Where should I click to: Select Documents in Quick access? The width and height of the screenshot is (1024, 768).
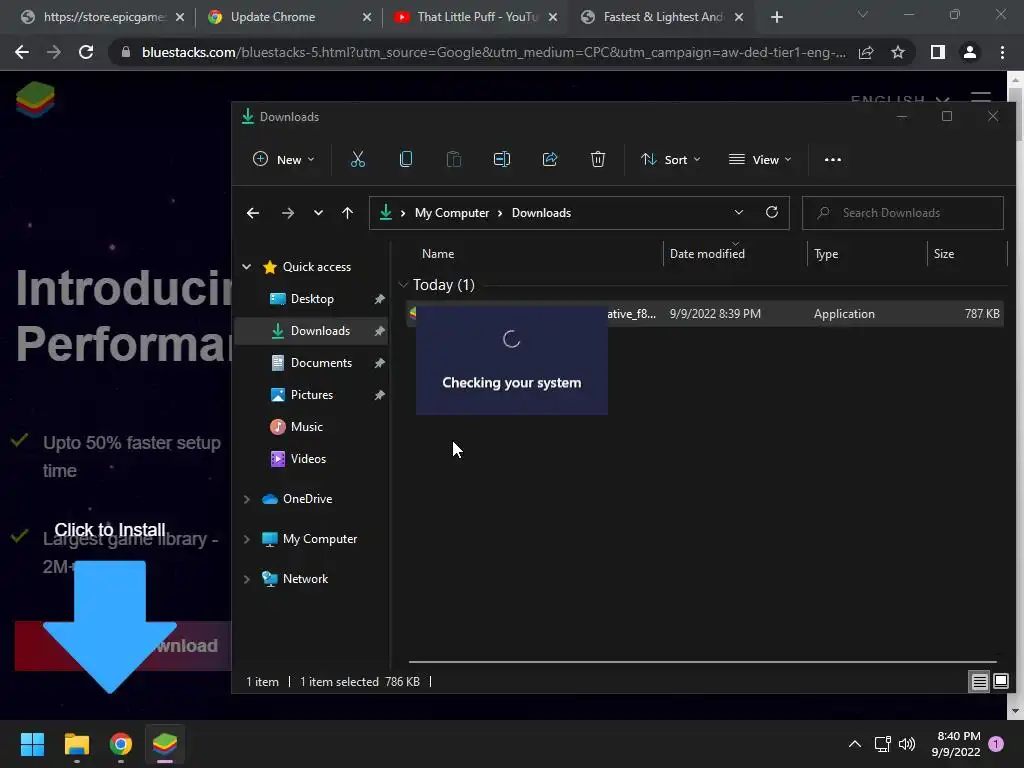coord(311,362)
